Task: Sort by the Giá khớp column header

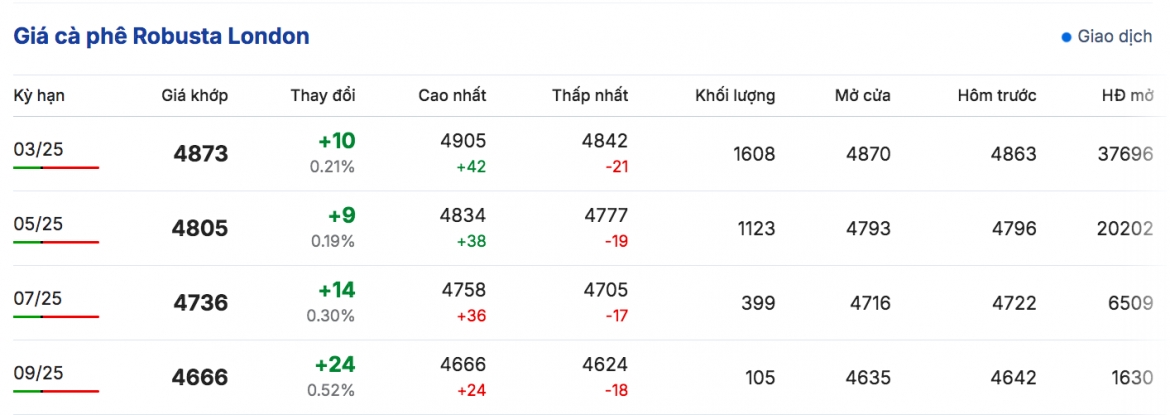Action: point(195,96)
